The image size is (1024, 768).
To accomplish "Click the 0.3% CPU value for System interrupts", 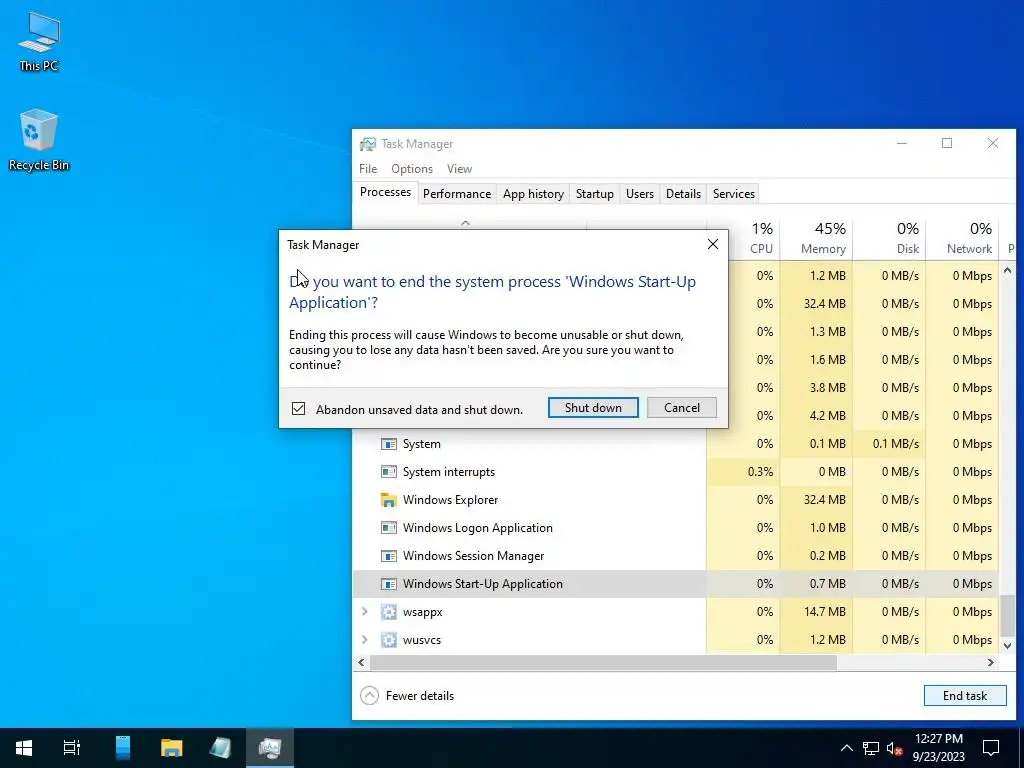I will 760,472.
